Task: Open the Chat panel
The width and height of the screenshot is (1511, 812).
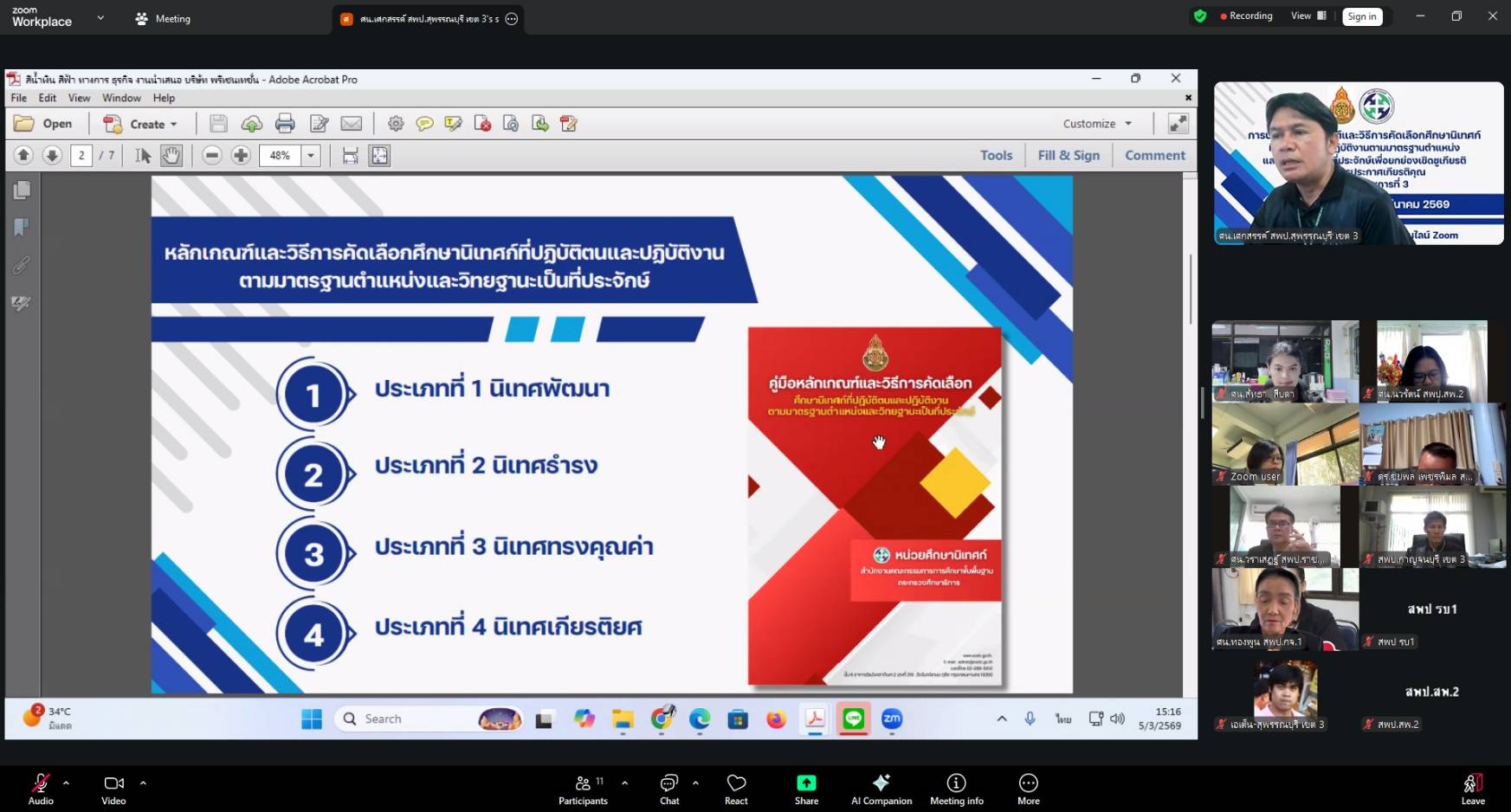Action: [668, 789]
